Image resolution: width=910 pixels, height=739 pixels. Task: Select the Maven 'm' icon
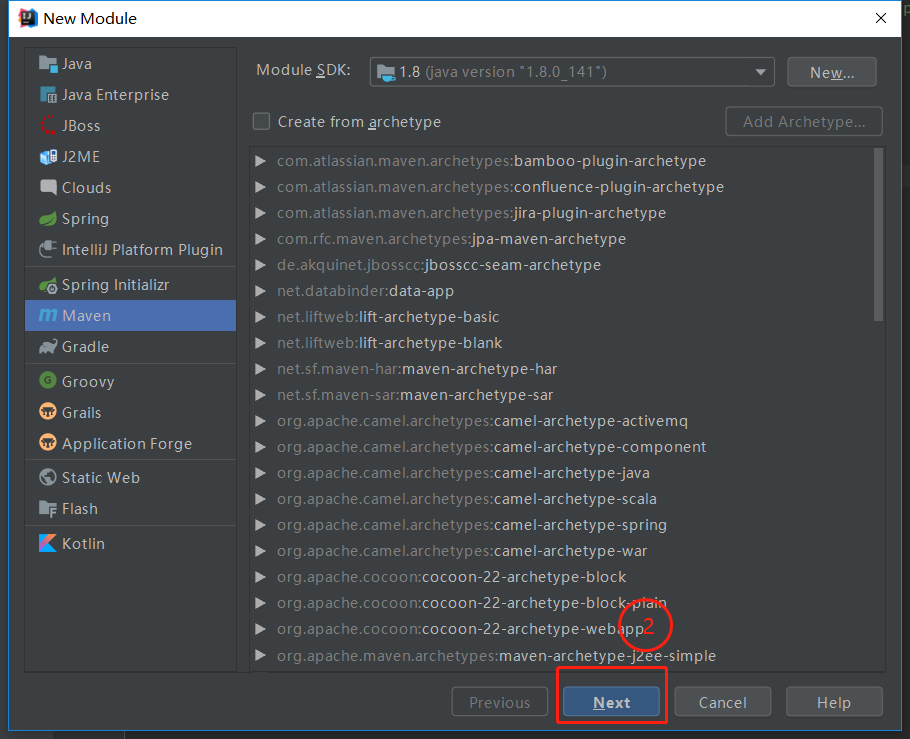pyautogui.click(x=48, y=315)
